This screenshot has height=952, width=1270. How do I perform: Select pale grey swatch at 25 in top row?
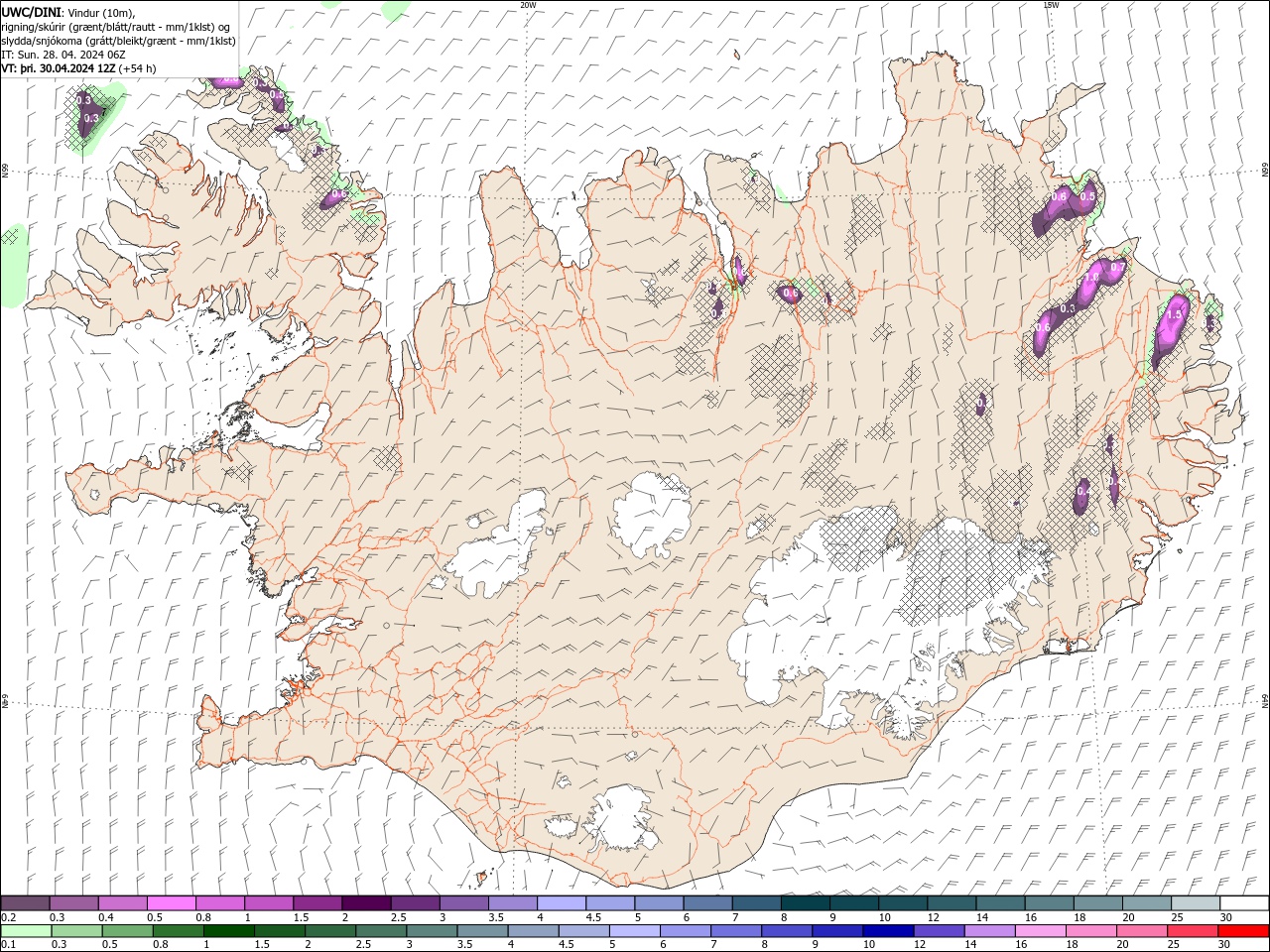coord(1195,903)
